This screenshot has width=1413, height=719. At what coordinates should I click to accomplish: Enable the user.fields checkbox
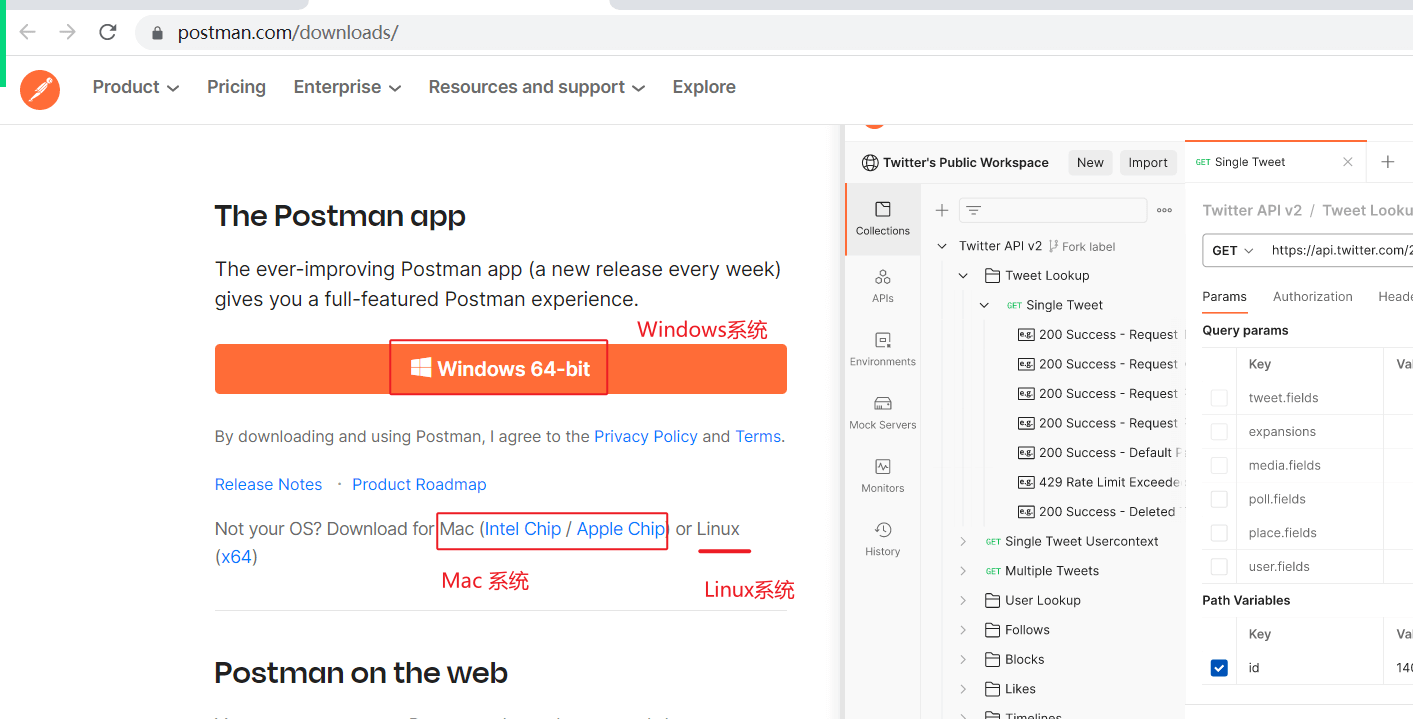[x=1219, y=567]
